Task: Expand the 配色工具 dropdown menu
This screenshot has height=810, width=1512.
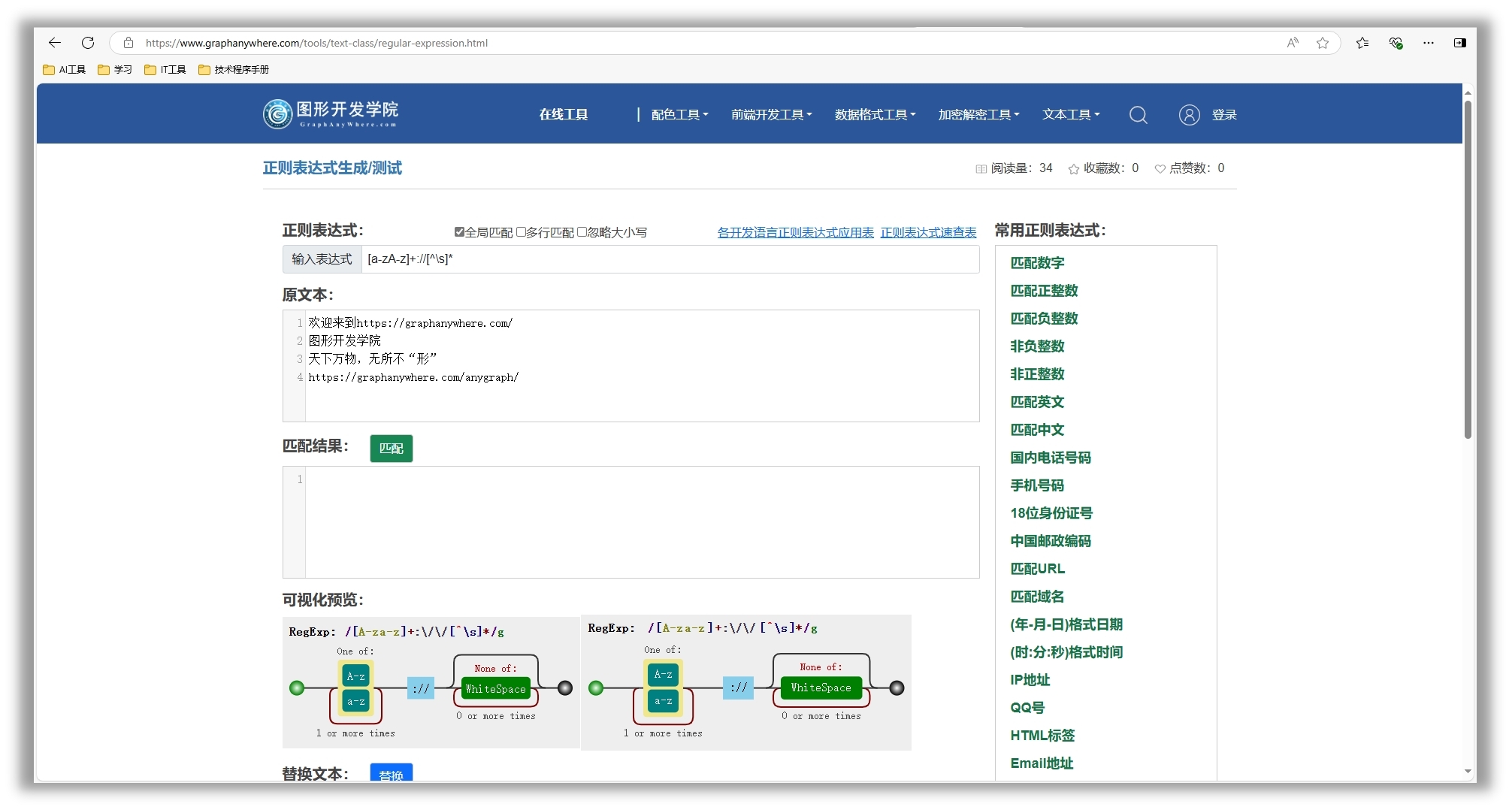Action: click(x=679, y=115)
